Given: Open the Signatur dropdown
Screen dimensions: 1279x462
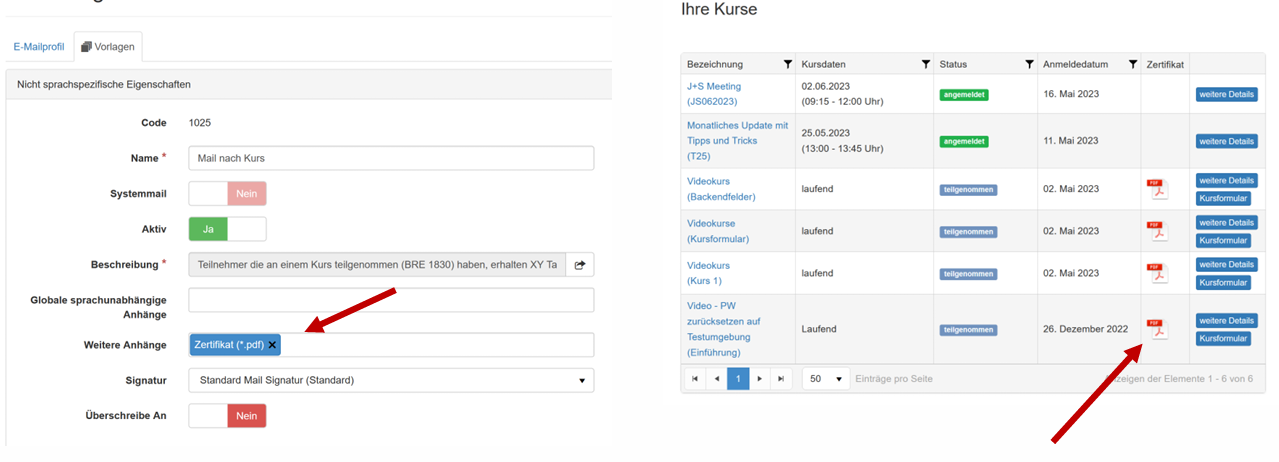Looking at the screenshot, I should click(x=390, y=380).
